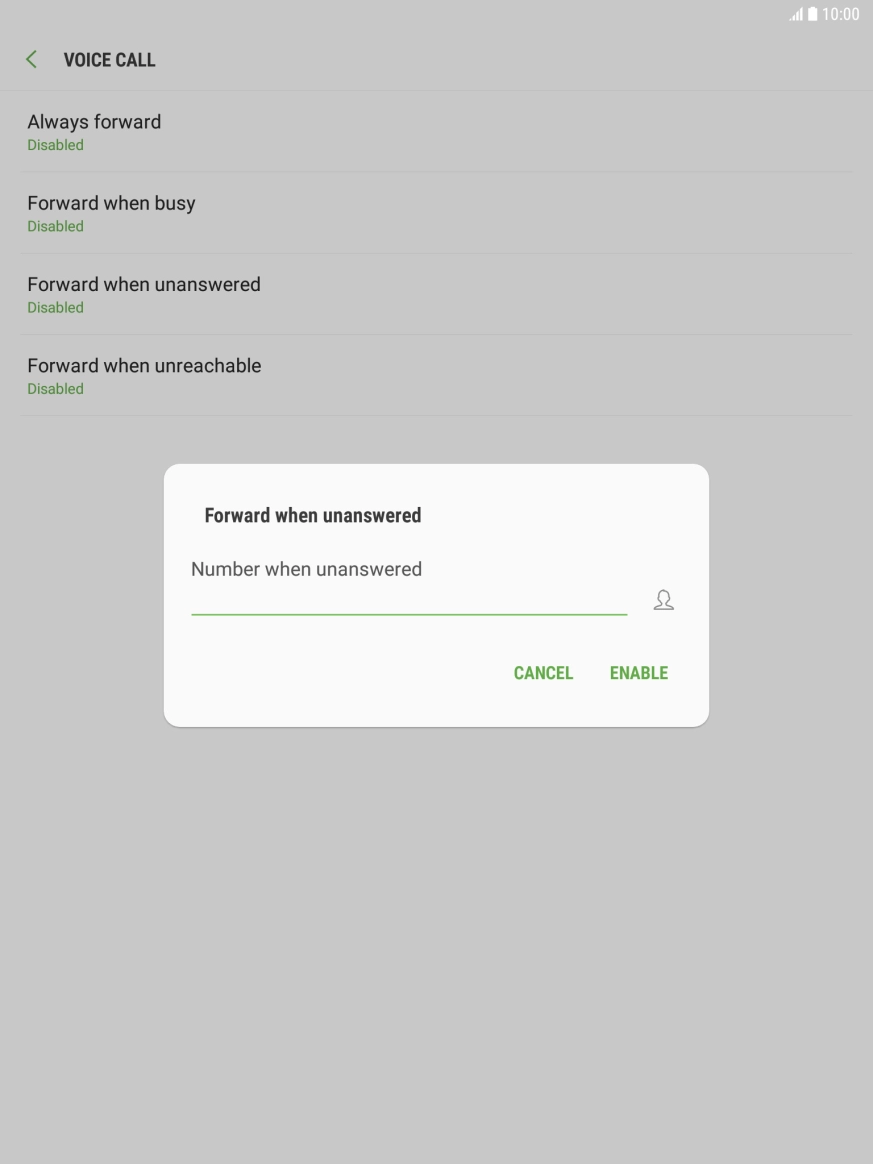
Task: Select the VOICE CALL header title
Action: pos(109,60)
